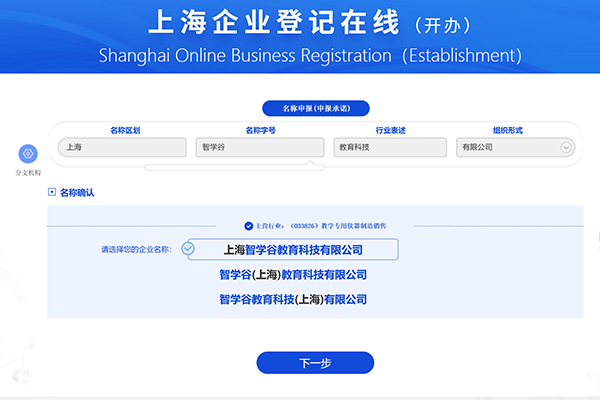This screenshot has width=600, height=400.
Task: Click the checkmark icon beside 主营行业
Action: (x=249, y=226)
